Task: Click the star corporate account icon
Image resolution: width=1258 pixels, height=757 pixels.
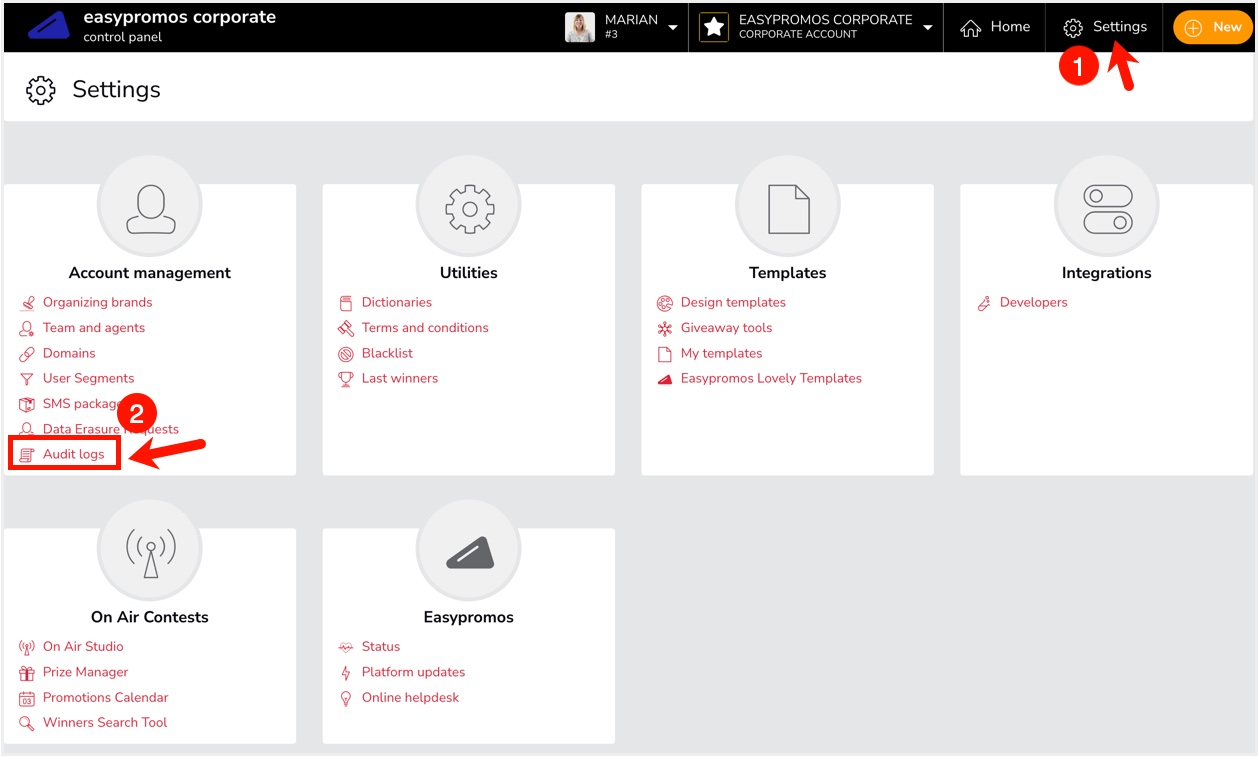Action: [x=714, y=27]
